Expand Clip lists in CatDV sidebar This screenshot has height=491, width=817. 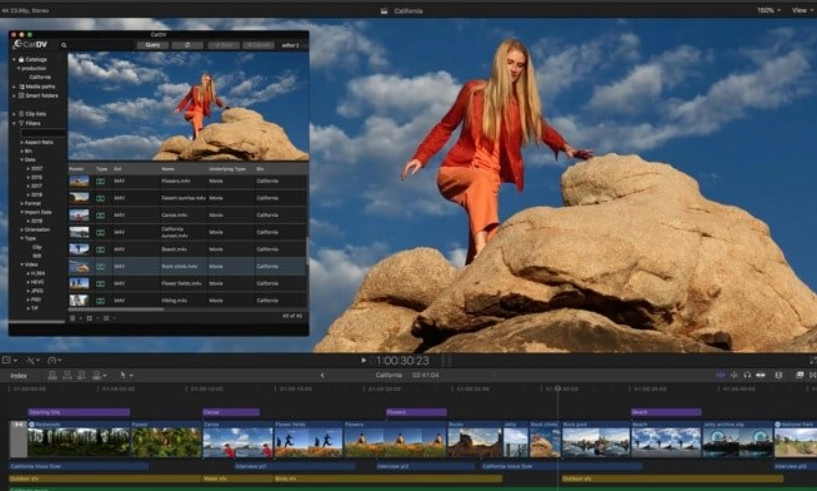coord(14,114)
